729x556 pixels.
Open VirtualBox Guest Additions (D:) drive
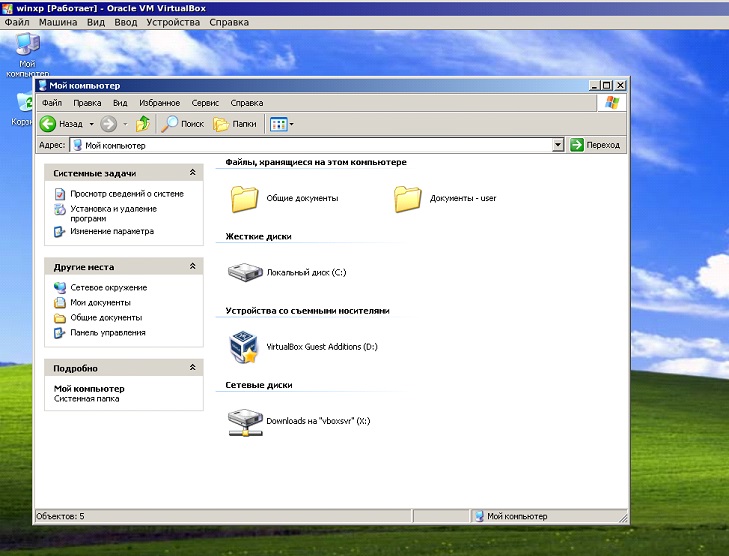tap(242, 346)
